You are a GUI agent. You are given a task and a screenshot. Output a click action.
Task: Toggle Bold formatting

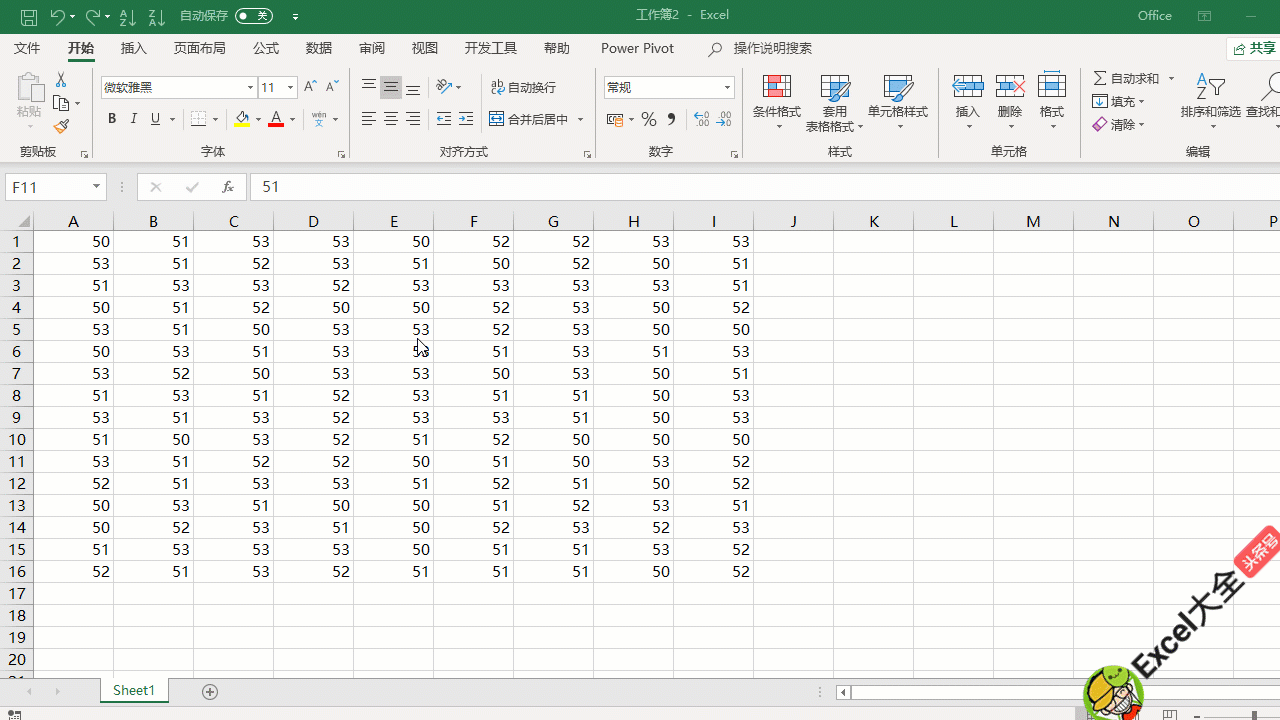pyautogui.click(x=112, y=119)
